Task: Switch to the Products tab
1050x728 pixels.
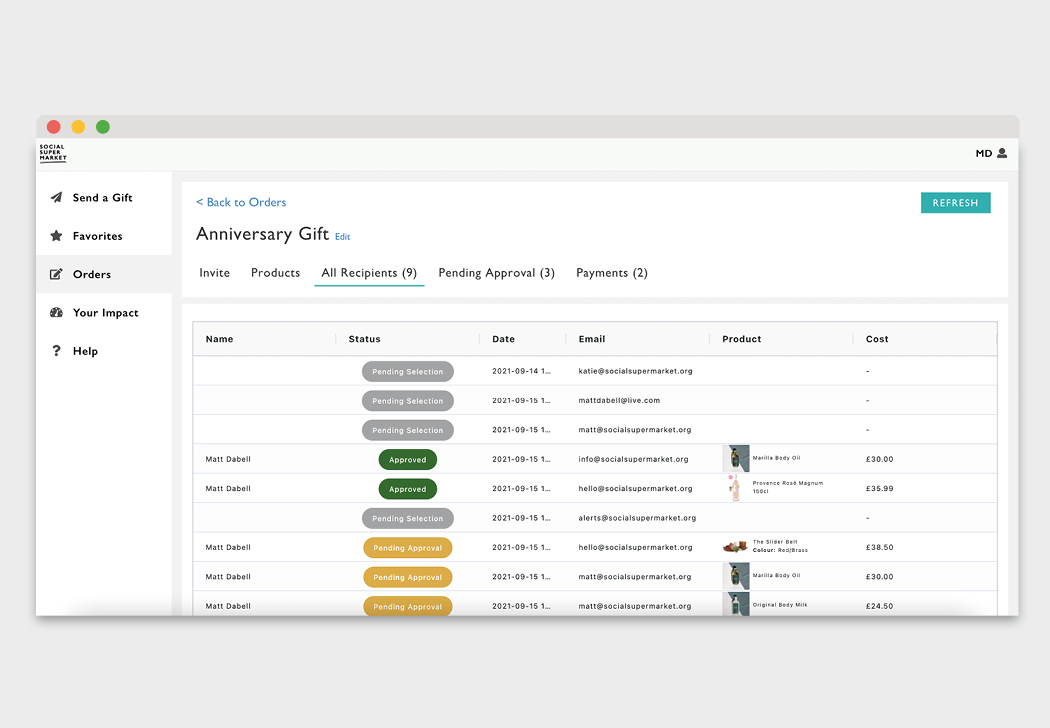Action: click(x=275, y=273)
